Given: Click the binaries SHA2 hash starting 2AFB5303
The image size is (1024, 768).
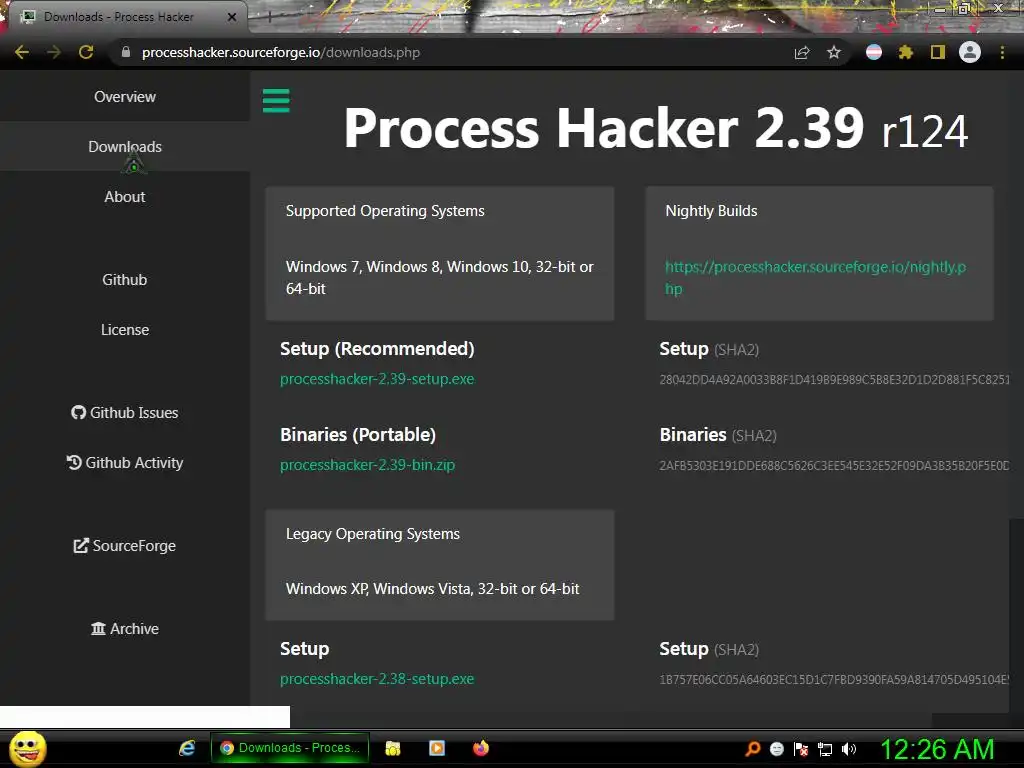Looking at the screenshot, I should (x=835, y=466).
